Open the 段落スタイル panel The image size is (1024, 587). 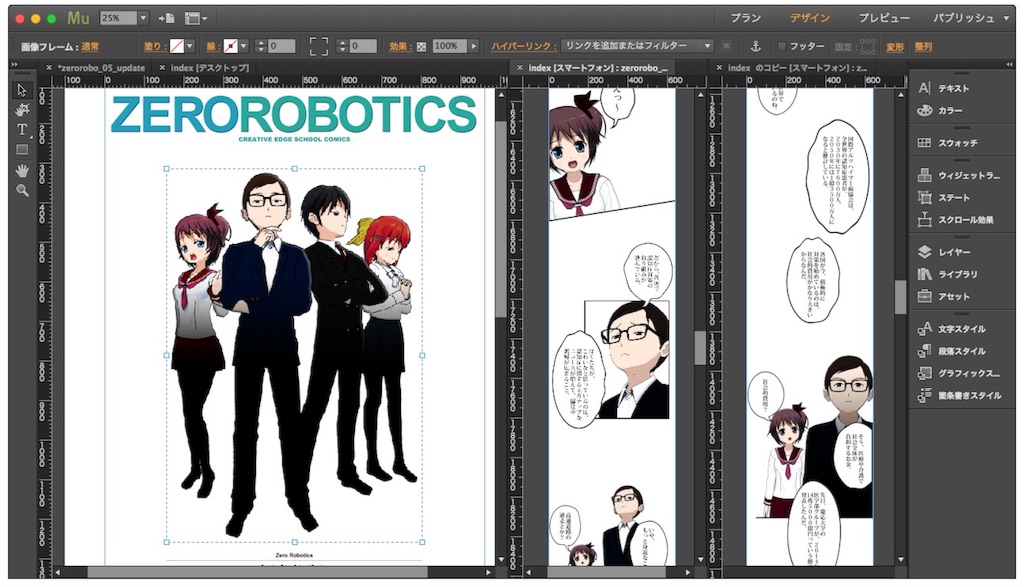pyautogui.click(x=952, y=351)
